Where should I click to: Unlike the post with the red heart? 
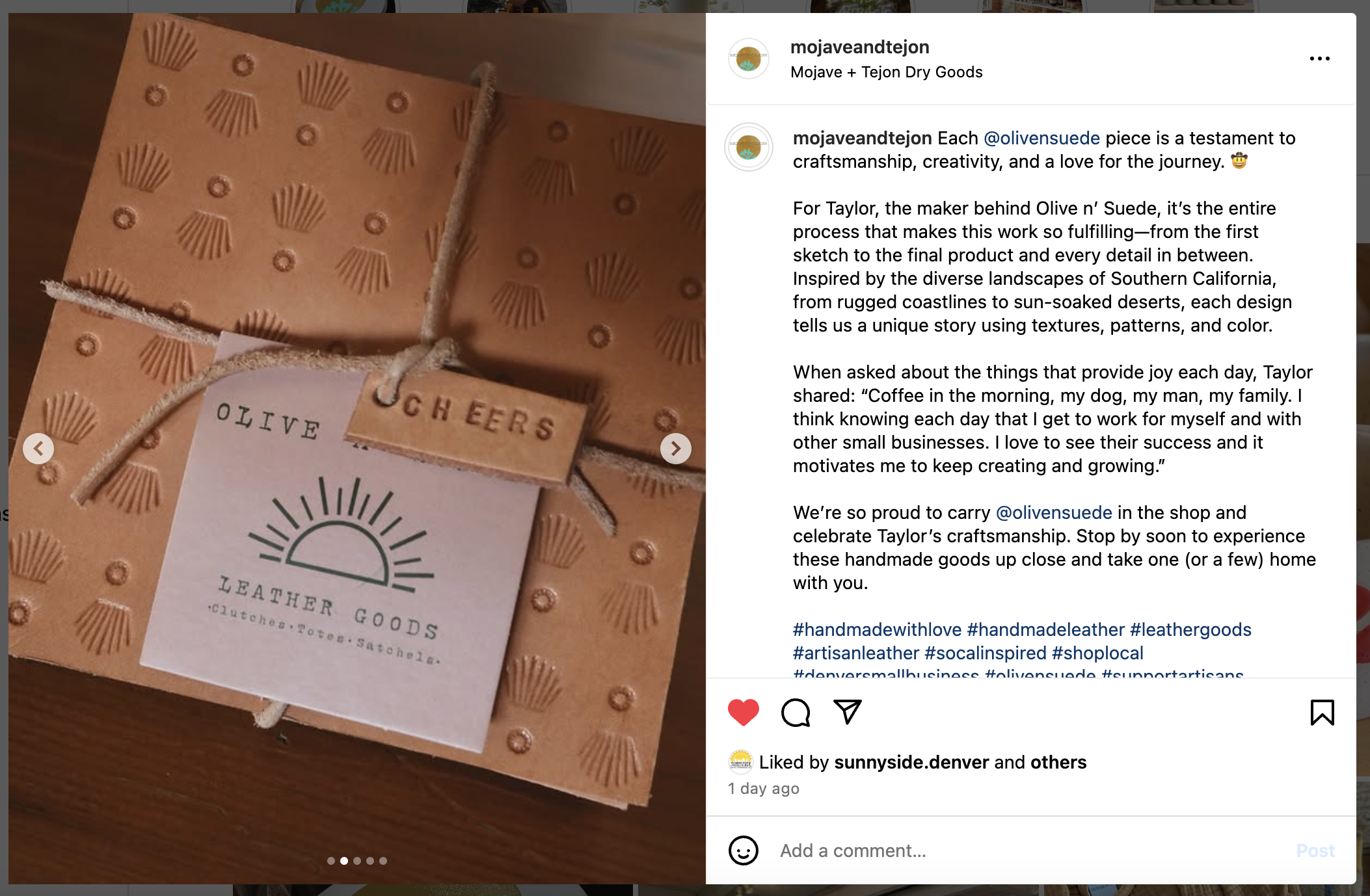tap(744, 713)
